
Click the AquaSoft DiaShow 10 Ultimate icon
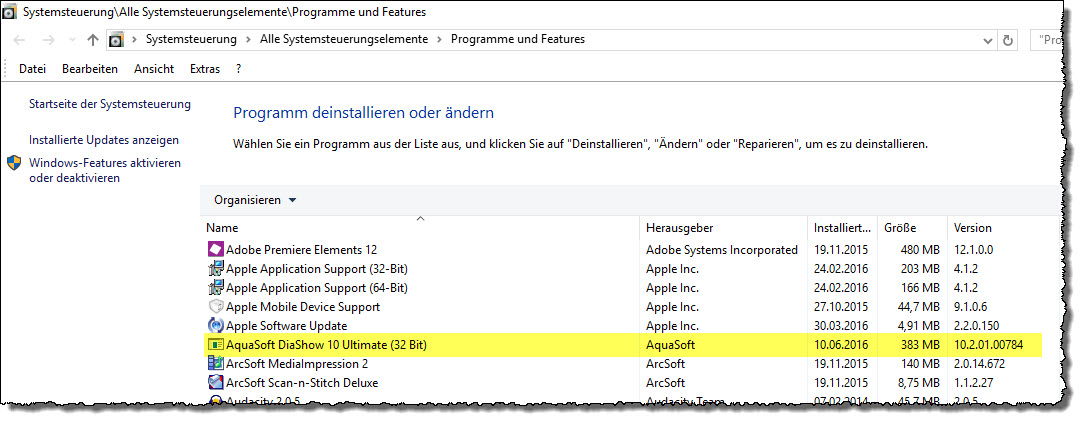click(x=215, y=345)
